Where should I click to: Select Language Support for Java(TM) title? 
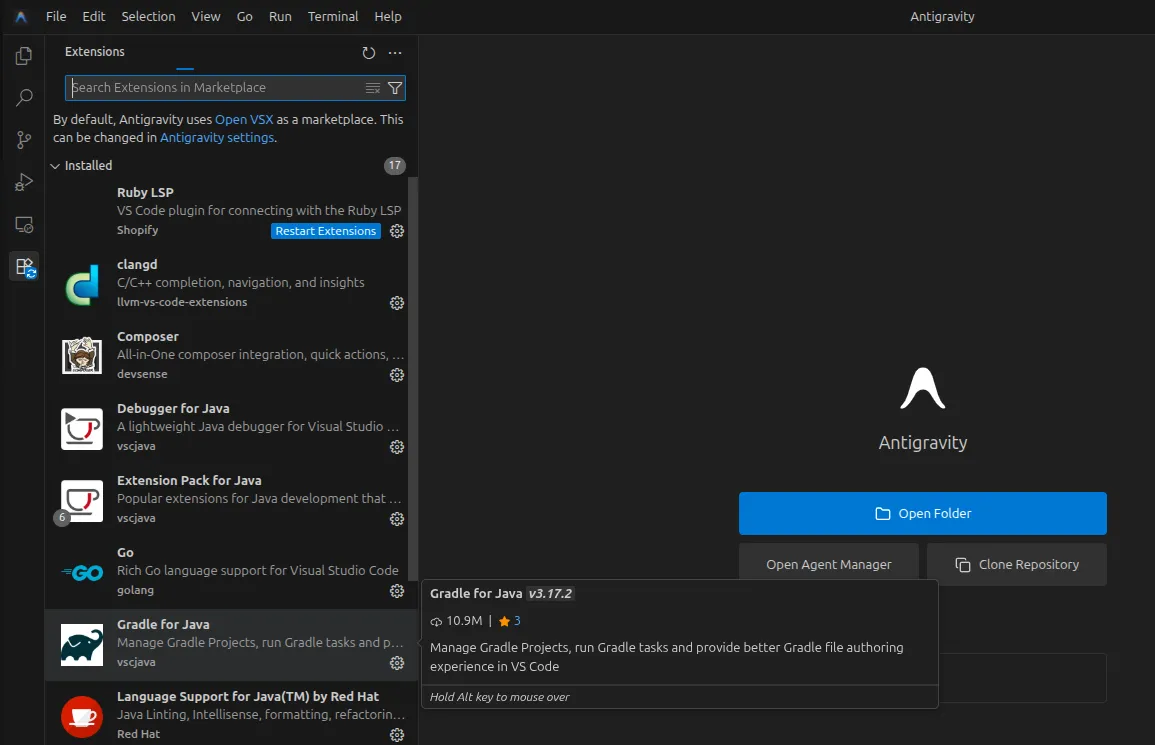[248, 696]
